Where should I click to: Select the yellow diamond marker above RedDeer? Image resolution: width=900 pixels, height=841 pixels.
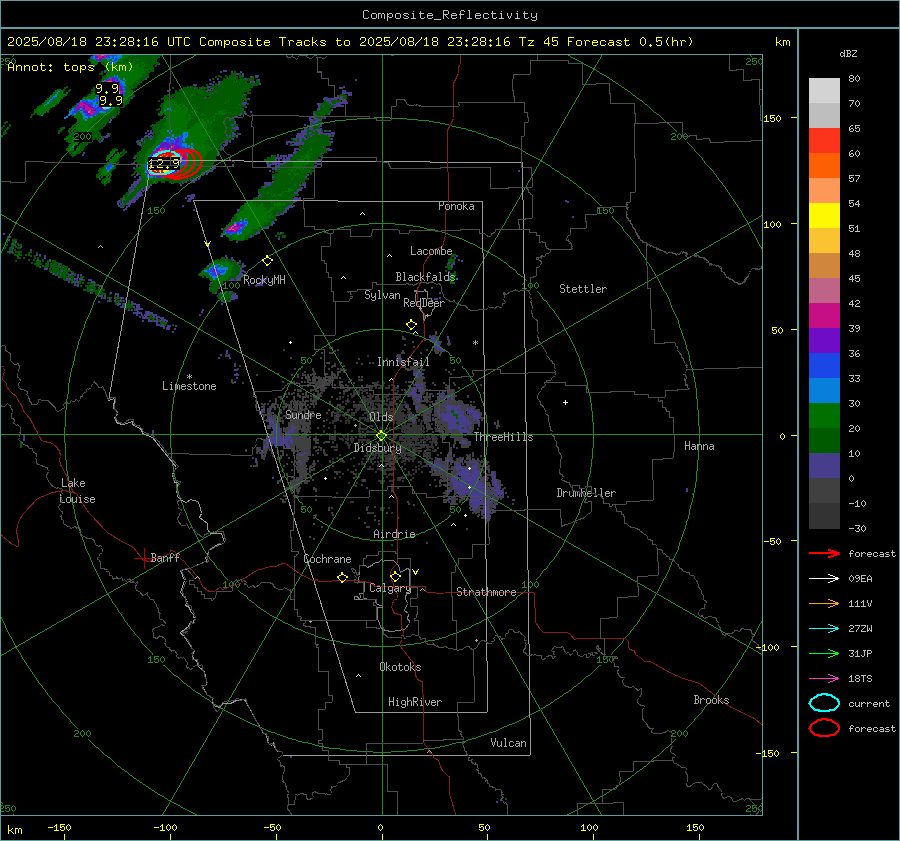411,325
